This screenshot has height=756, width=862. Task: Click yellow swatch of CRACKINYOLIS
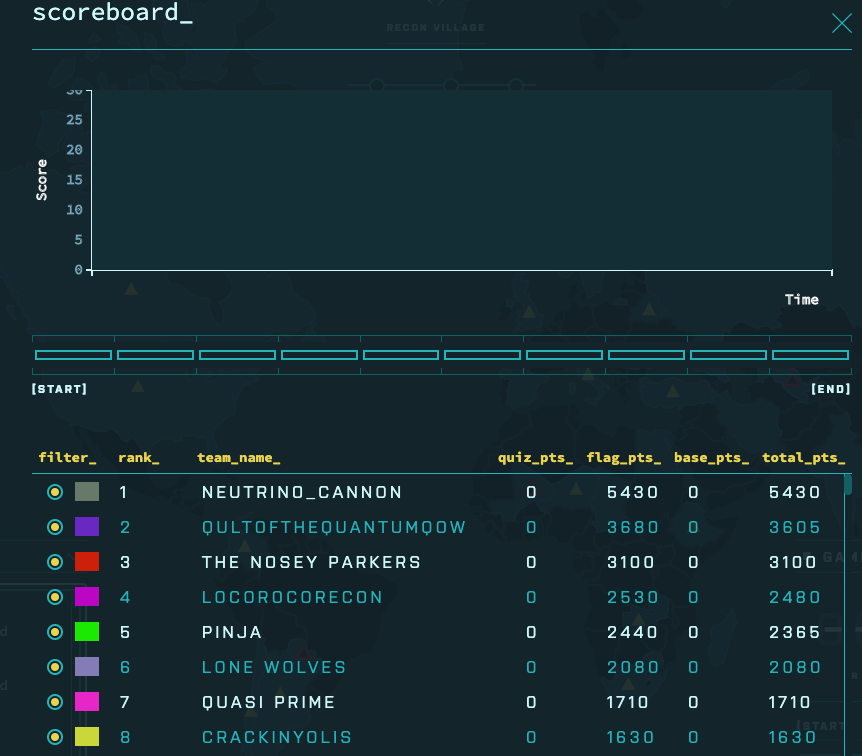point(87,737)
